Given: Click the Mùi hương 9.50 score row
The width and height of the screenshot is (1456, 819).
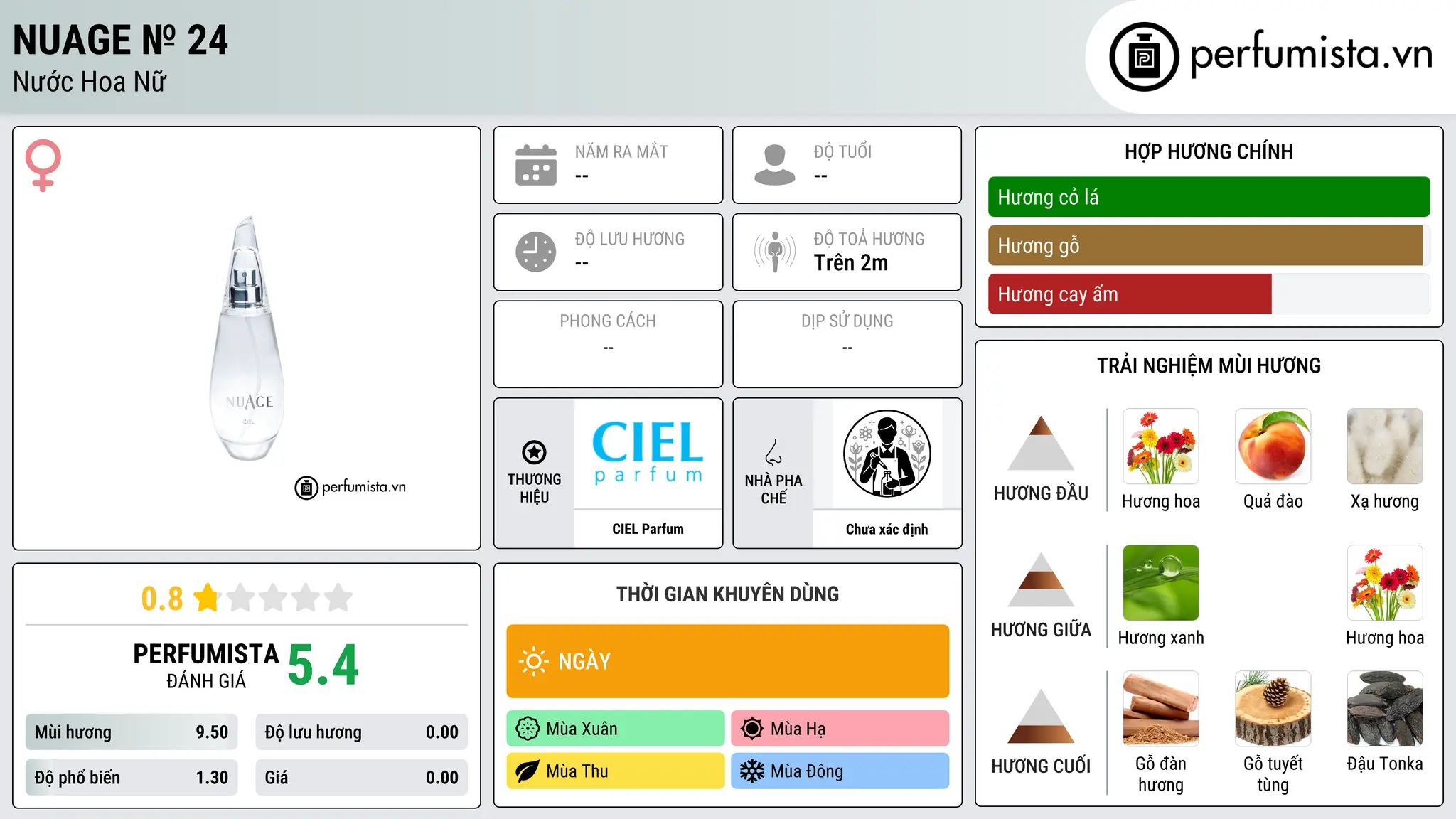Looking at the screenshot, I should [132, 732].
